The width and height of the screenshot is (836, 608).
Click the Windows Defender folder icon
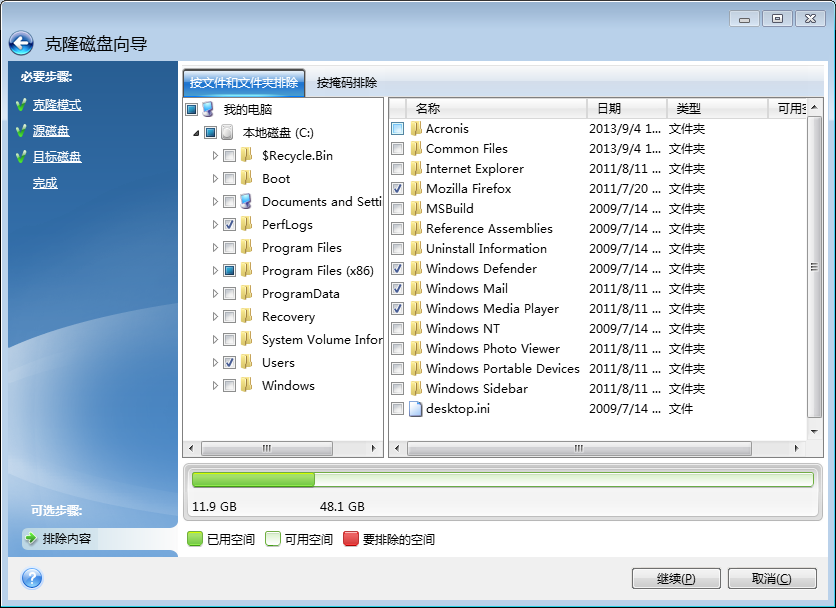point(416,268)
